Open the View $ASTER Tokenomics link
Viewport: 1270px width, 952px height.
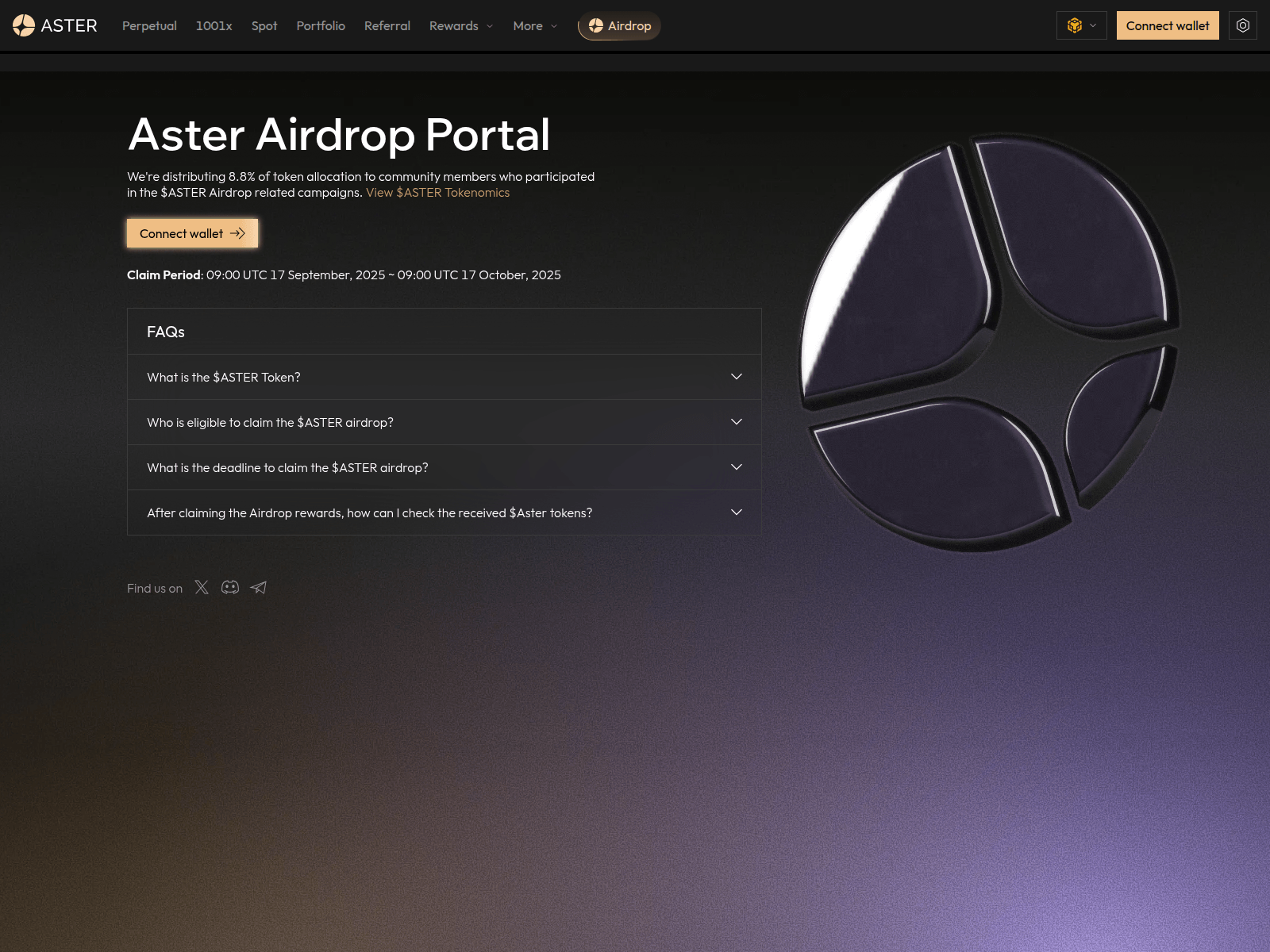click(437, 193)
